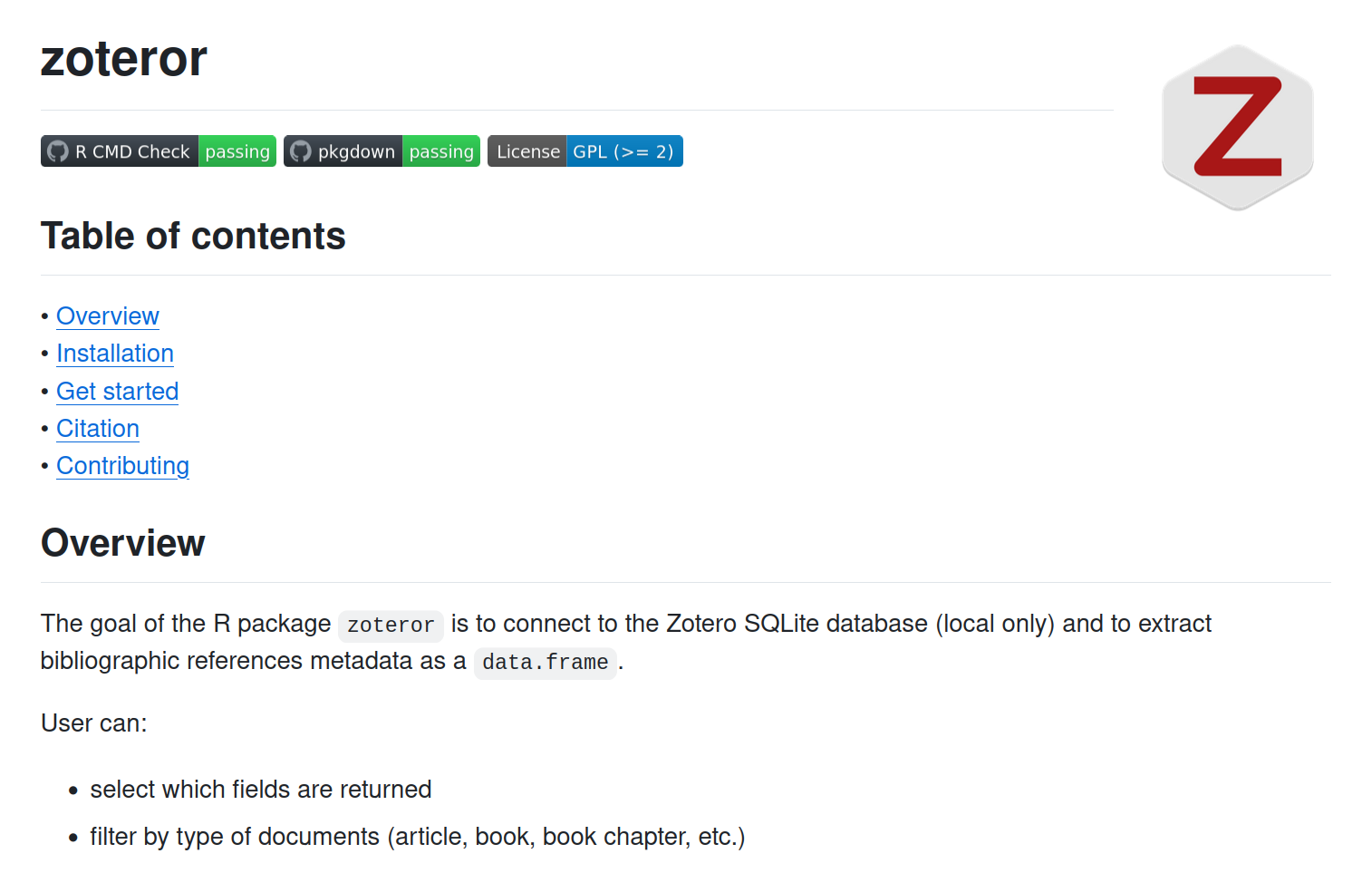The width and height of the screenshot is (1372, 873).
Task: Click green passing status beside R CMD Check
Action: tap(237, 151)
